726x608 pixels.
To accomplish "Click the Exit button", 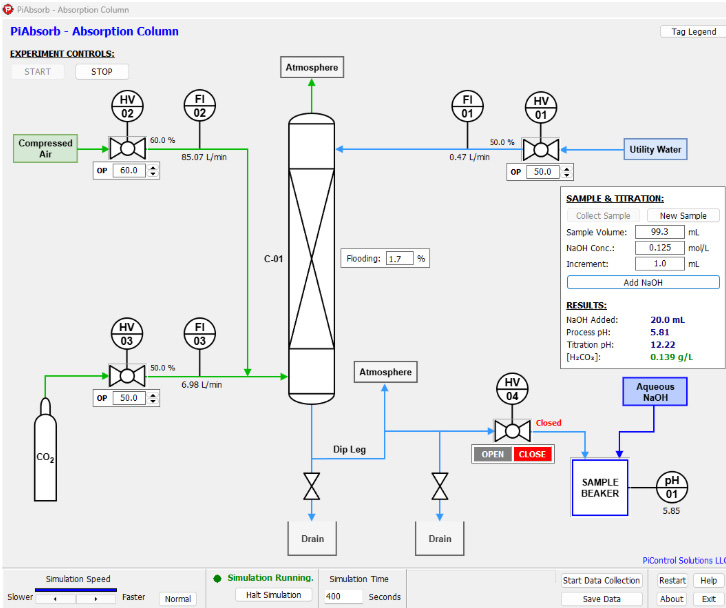I will (x=708, y=599).
